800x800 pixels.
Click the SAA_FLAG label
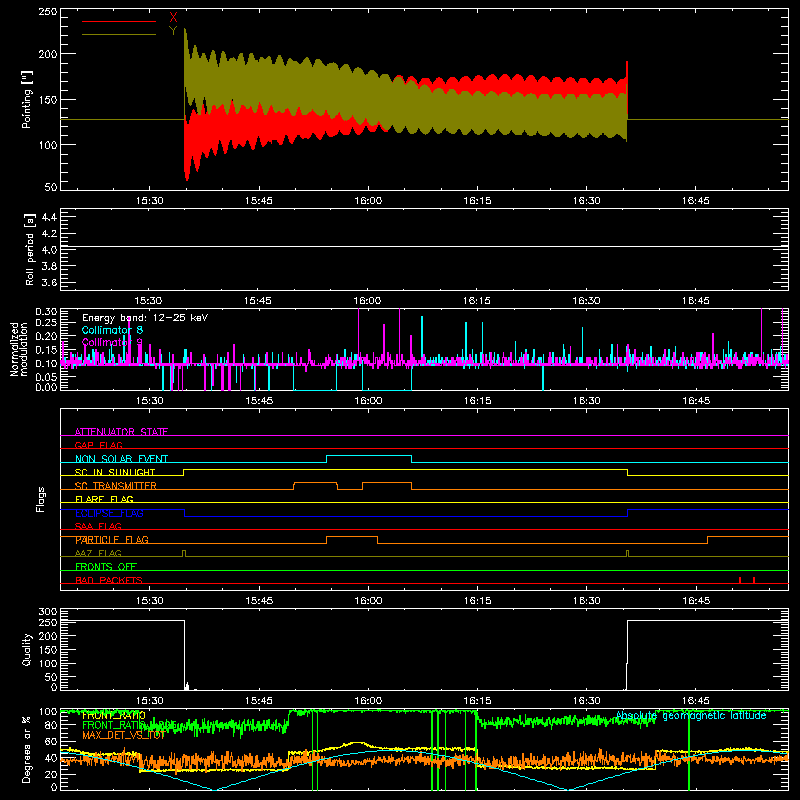coord(98,526)
